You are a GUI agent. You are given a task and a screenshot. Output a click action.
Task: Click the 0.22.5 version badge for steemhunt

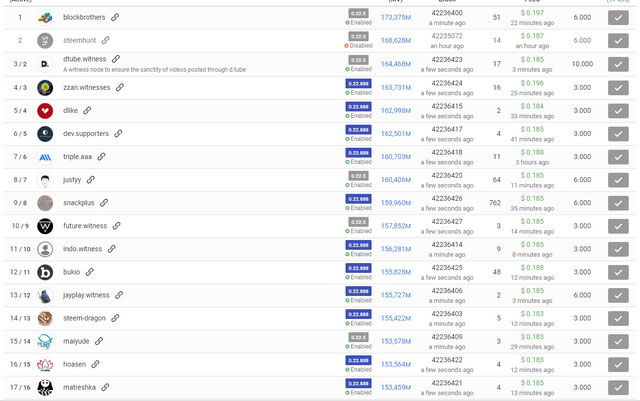(x=357, y=36)
